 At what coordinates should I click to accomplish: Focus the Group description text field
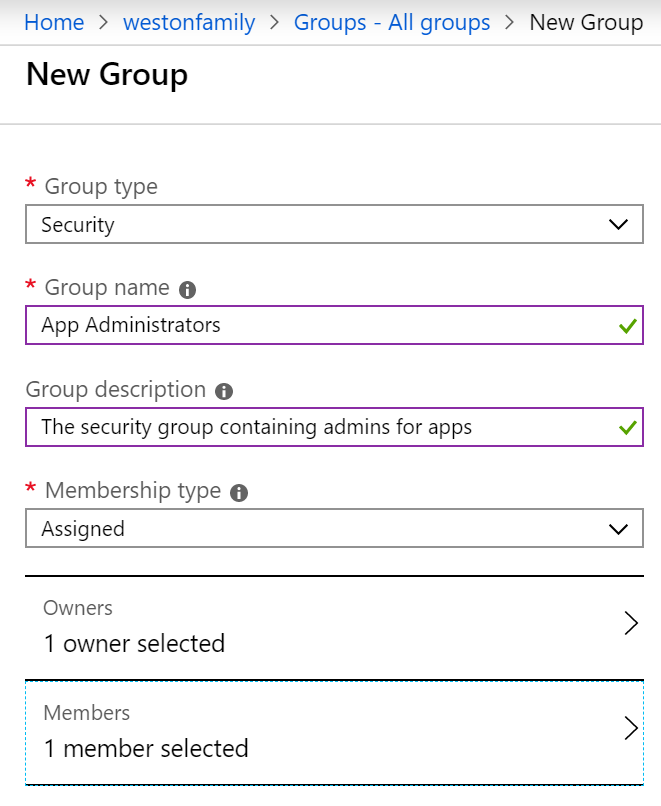pos(334,427)
